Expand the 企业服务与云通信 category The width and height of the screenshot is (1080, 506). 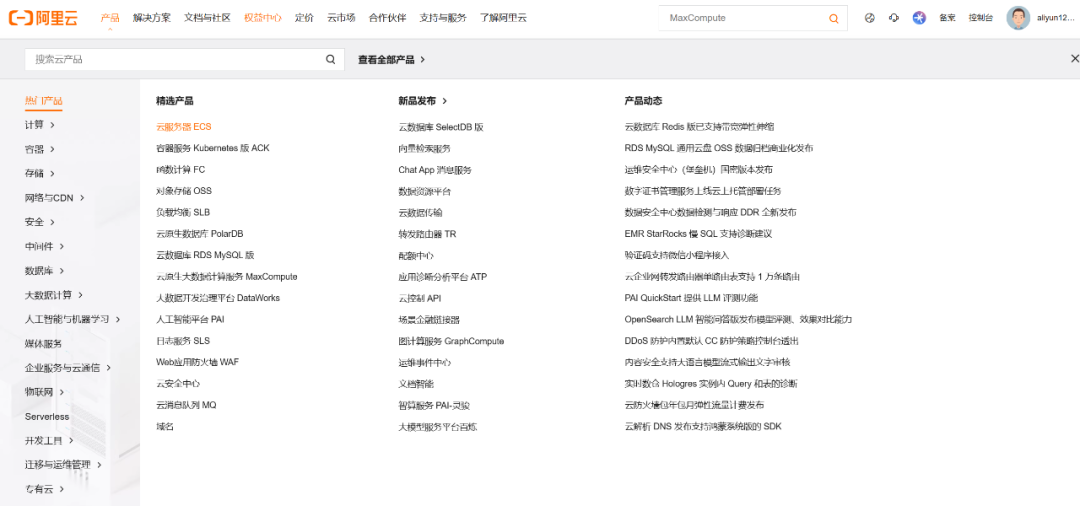click(x=68, y=368)
